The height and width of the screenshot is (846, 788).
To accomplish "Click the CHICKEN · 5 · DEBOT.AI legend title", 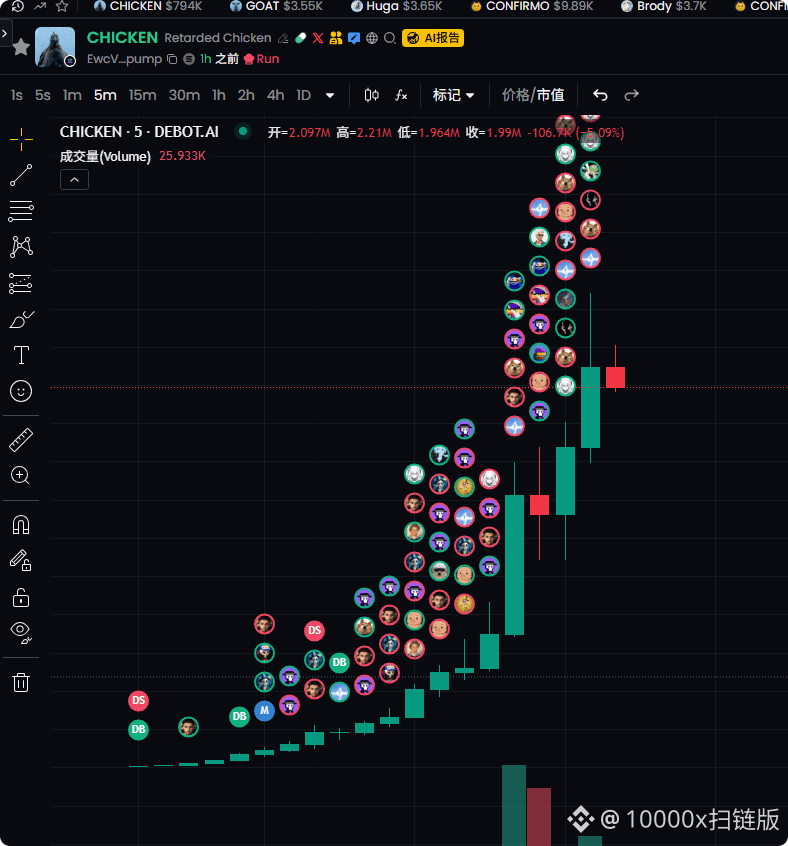I will coord(139,132).
